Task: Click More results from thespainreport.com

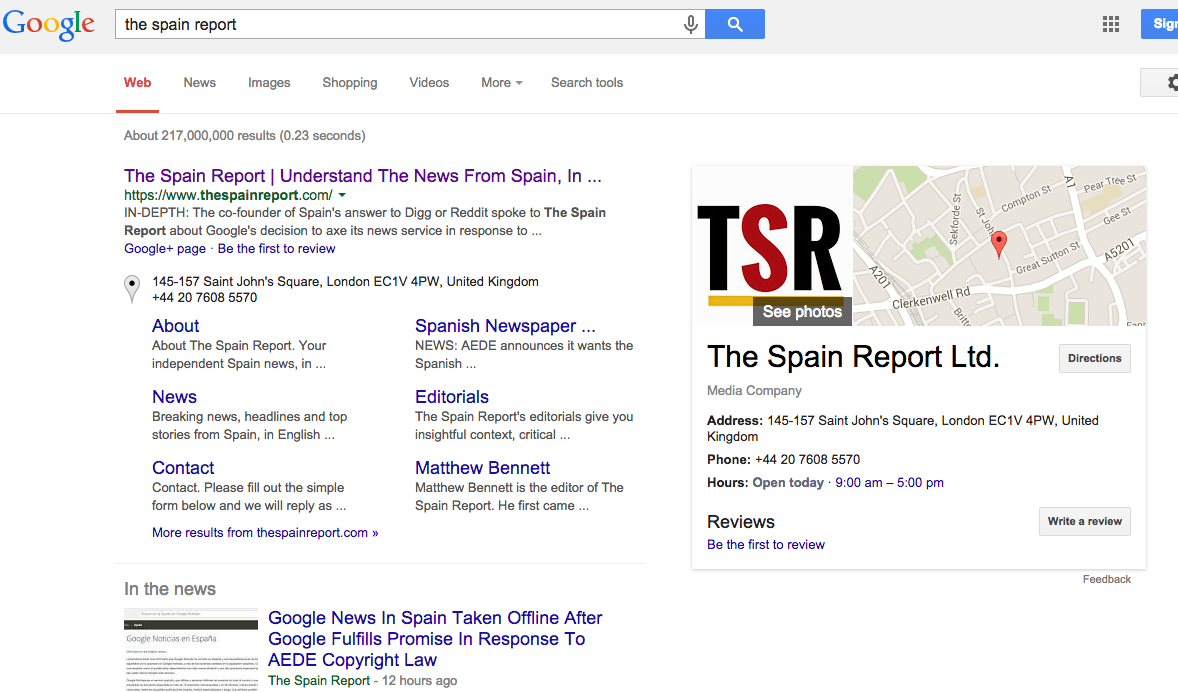Action: click(x=265, y=533)
